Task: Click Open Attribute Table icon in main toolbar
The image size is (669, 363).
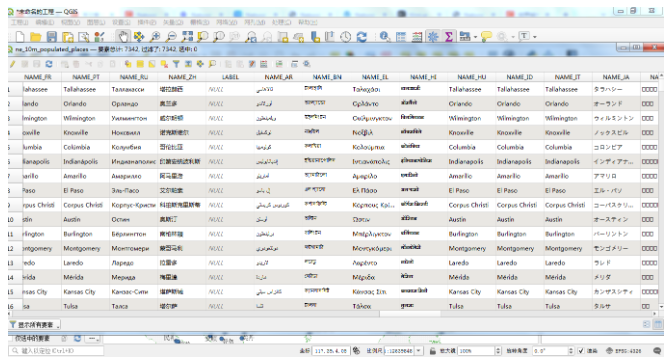Action: [401, 37]
